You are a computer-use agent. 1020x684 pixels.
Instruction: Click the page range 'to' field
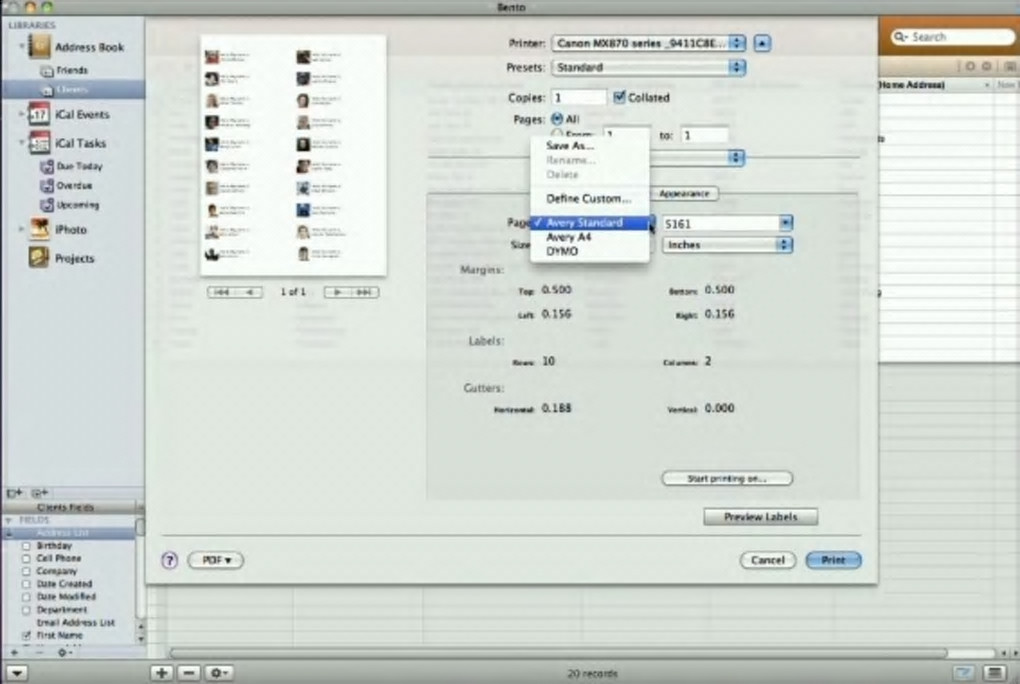pyautogui.click(x=704, y=135)
